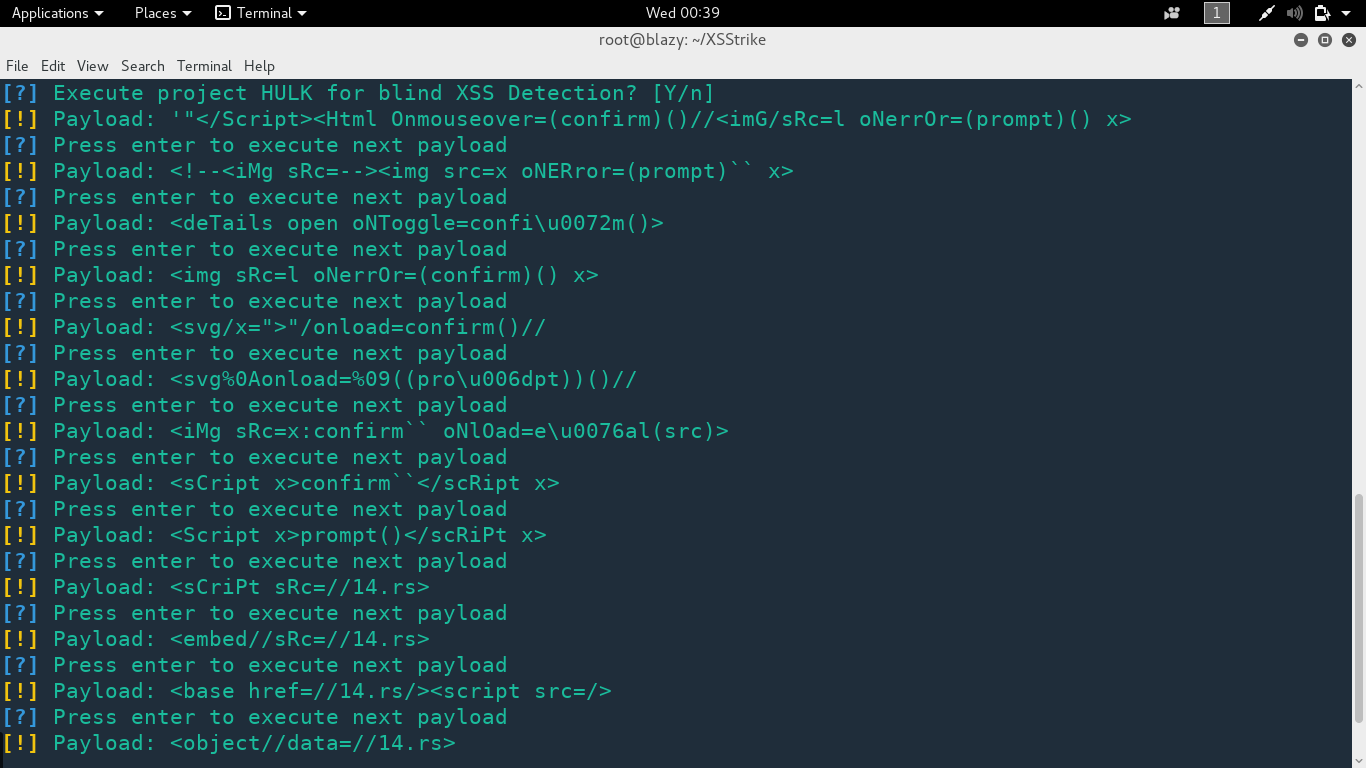Expand the system menu arrow
1366x768 pixels.
point(1346,14)
